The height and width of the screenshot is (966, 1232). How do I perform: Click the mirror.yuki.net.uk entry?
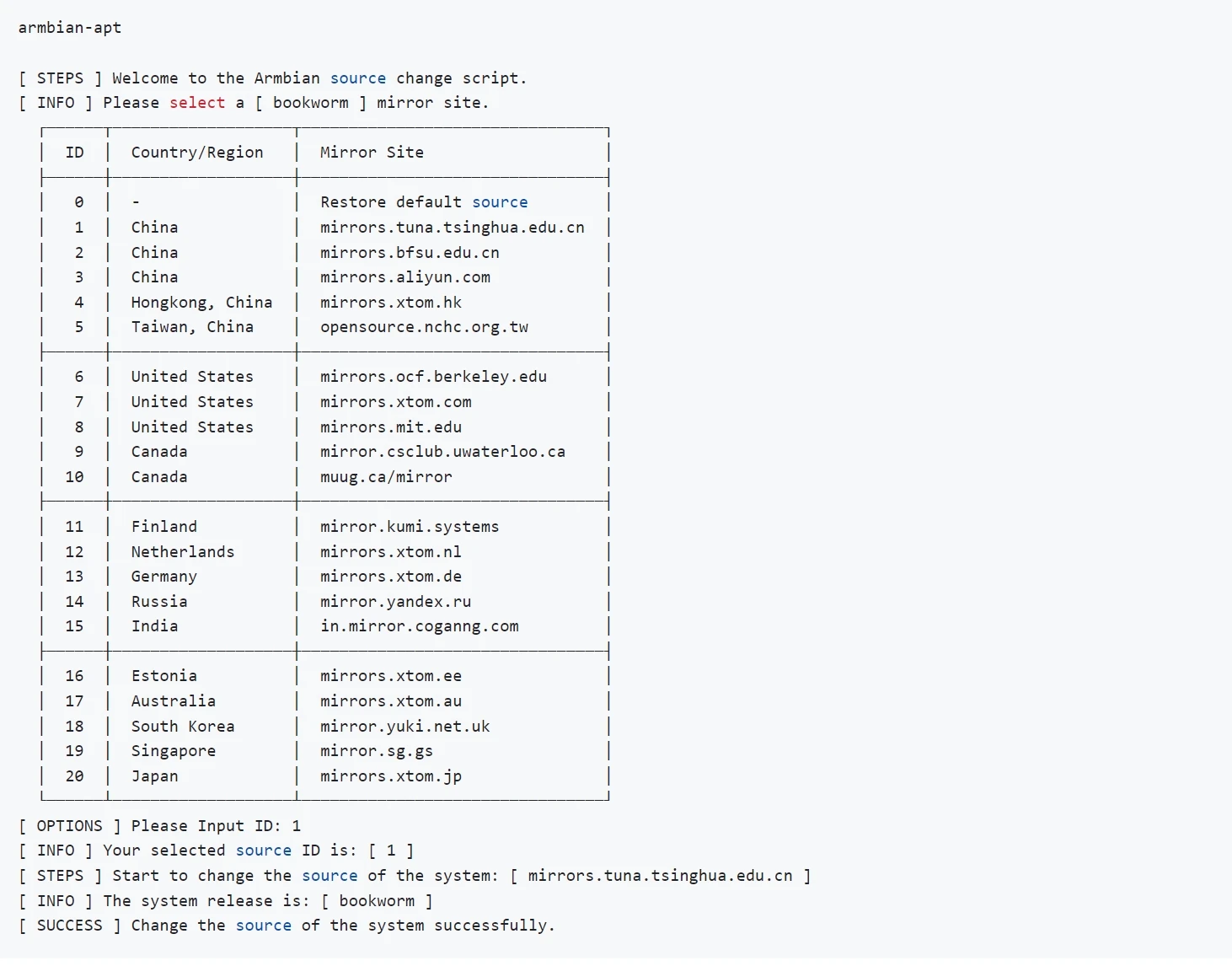(404, 727)
